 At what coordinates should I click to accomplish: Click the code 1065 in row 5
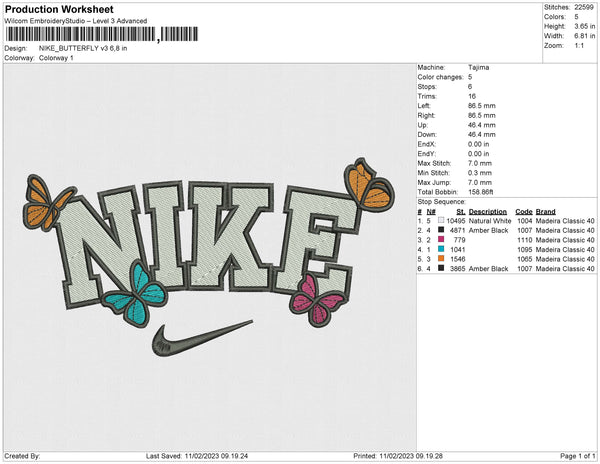525,259
